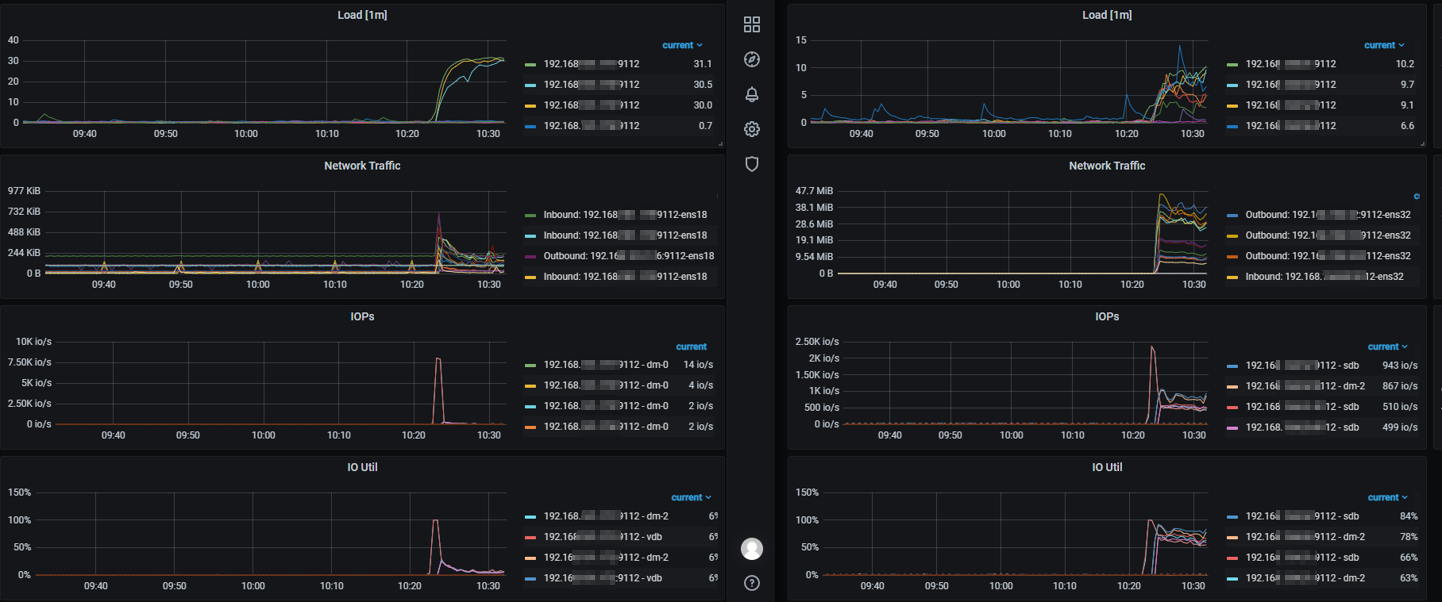Open Configuration gear icon in sidebar
Image resolution: width=1442 pixels, height=602 pixels.
[752, 129]
